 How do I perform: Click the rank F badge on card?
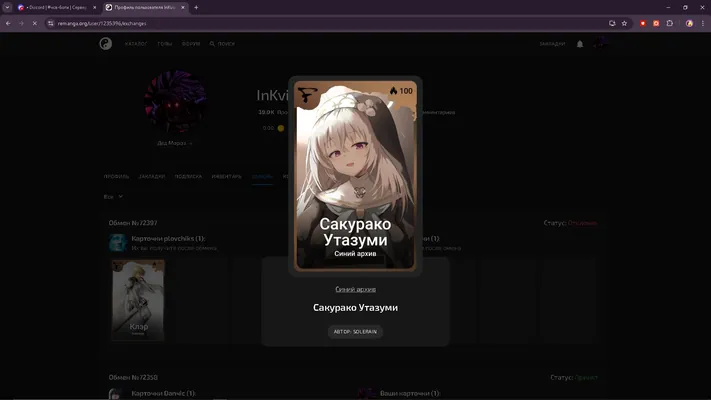307,95
